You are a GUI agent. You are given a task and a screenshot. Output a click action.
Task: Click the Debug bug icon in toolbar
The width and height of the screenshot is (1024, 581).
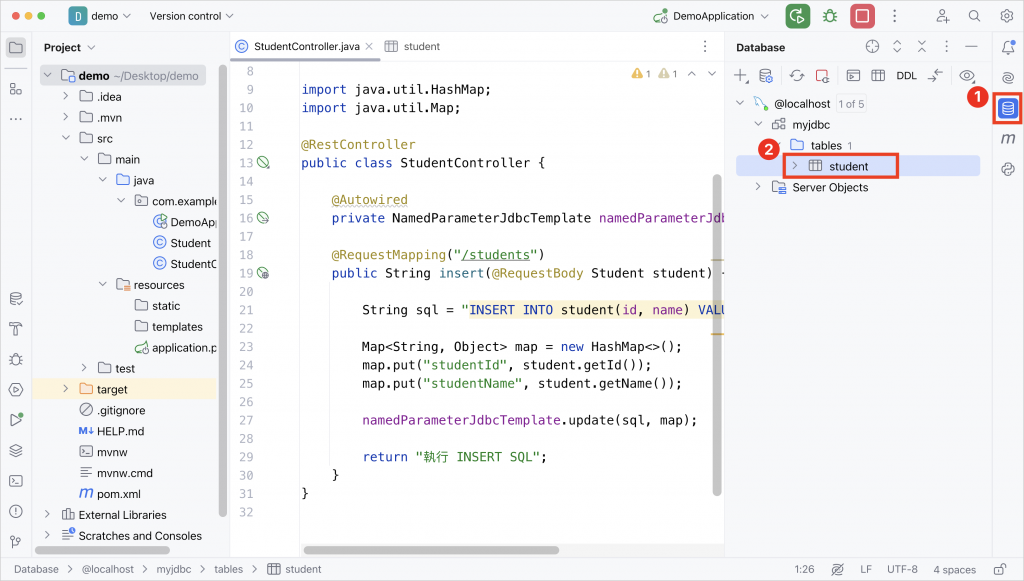pos(830,16)
